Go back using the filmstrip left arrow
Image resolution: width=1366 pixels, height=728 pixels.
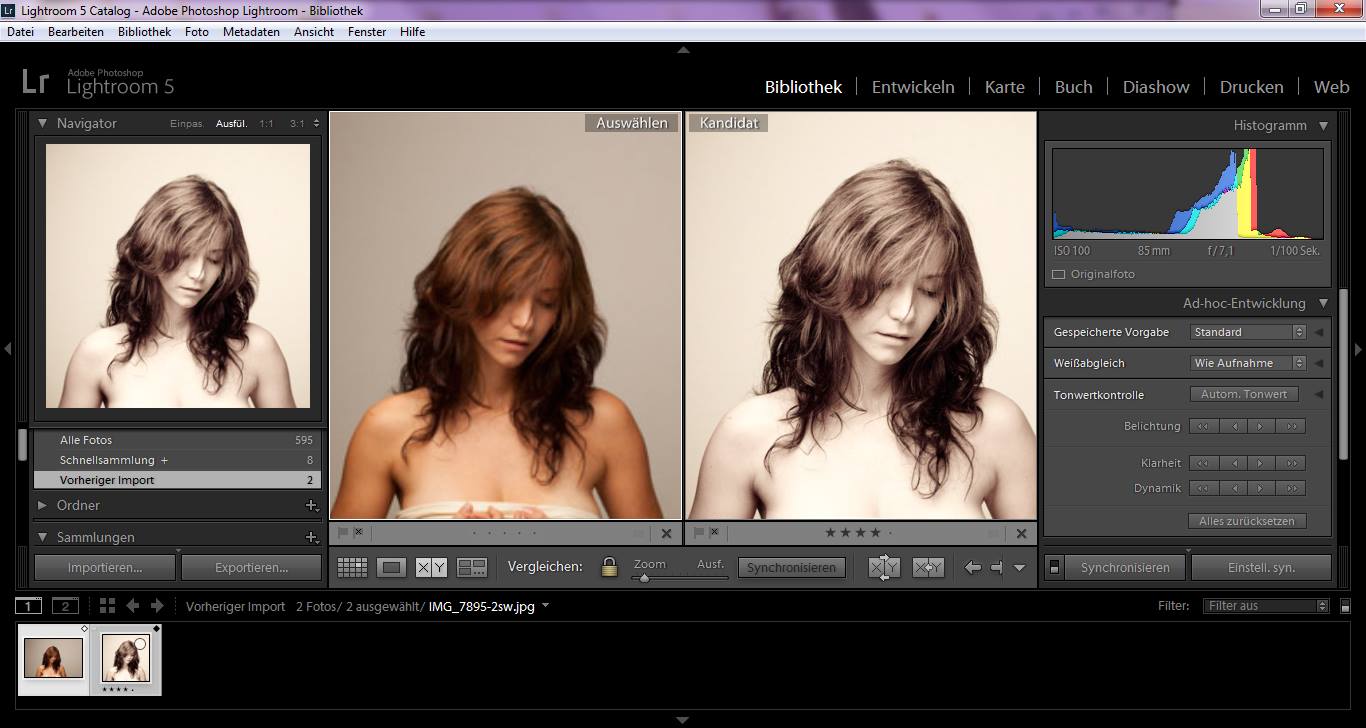pos(132,606)
